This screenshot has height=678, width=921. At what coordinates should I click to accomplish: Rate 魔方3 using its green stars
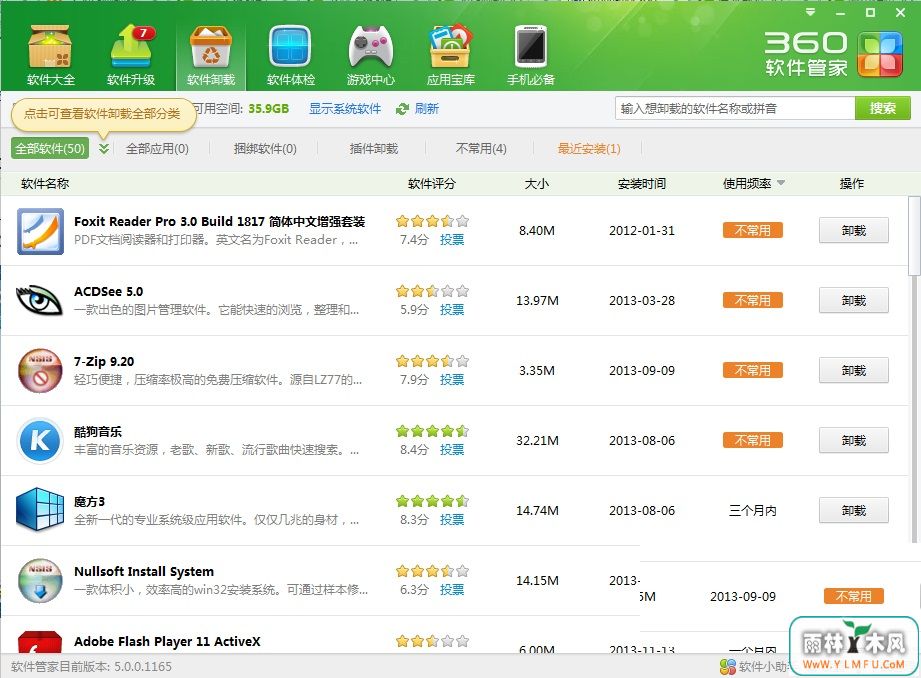432,501
